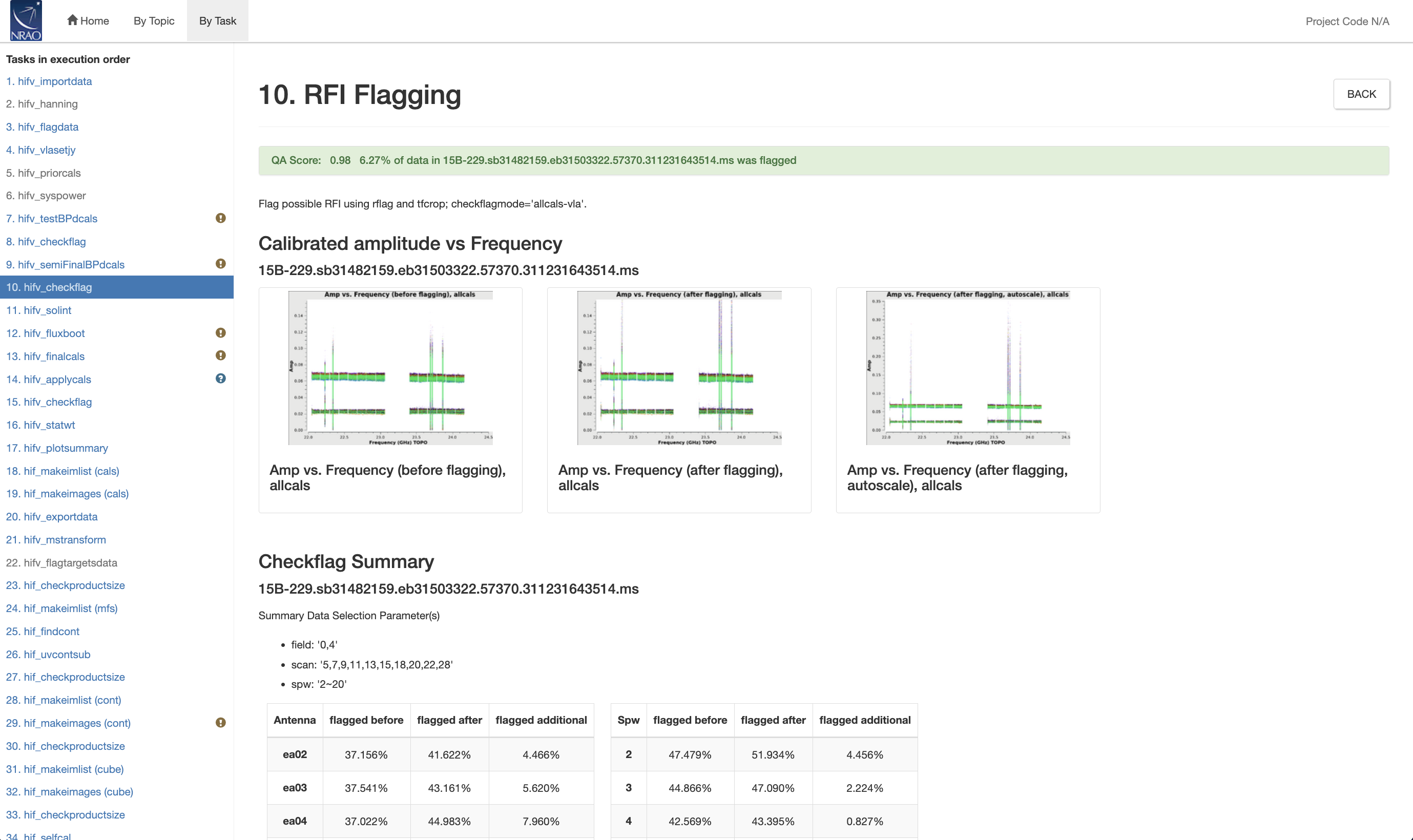Open task 15. hifv_checkflag
1413x840 pixels.
[49, 403]
